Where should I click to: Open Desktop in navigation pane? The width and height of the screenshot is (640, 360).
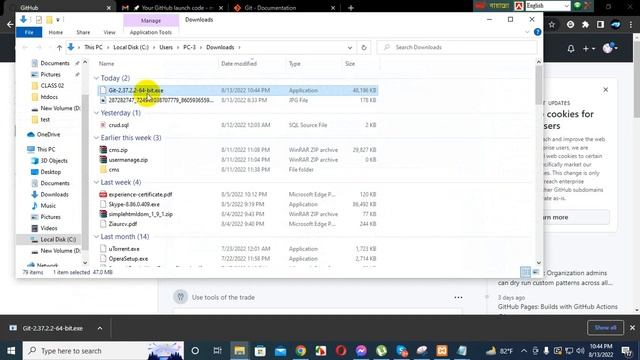pyautogui.click(x=51, y=172)
